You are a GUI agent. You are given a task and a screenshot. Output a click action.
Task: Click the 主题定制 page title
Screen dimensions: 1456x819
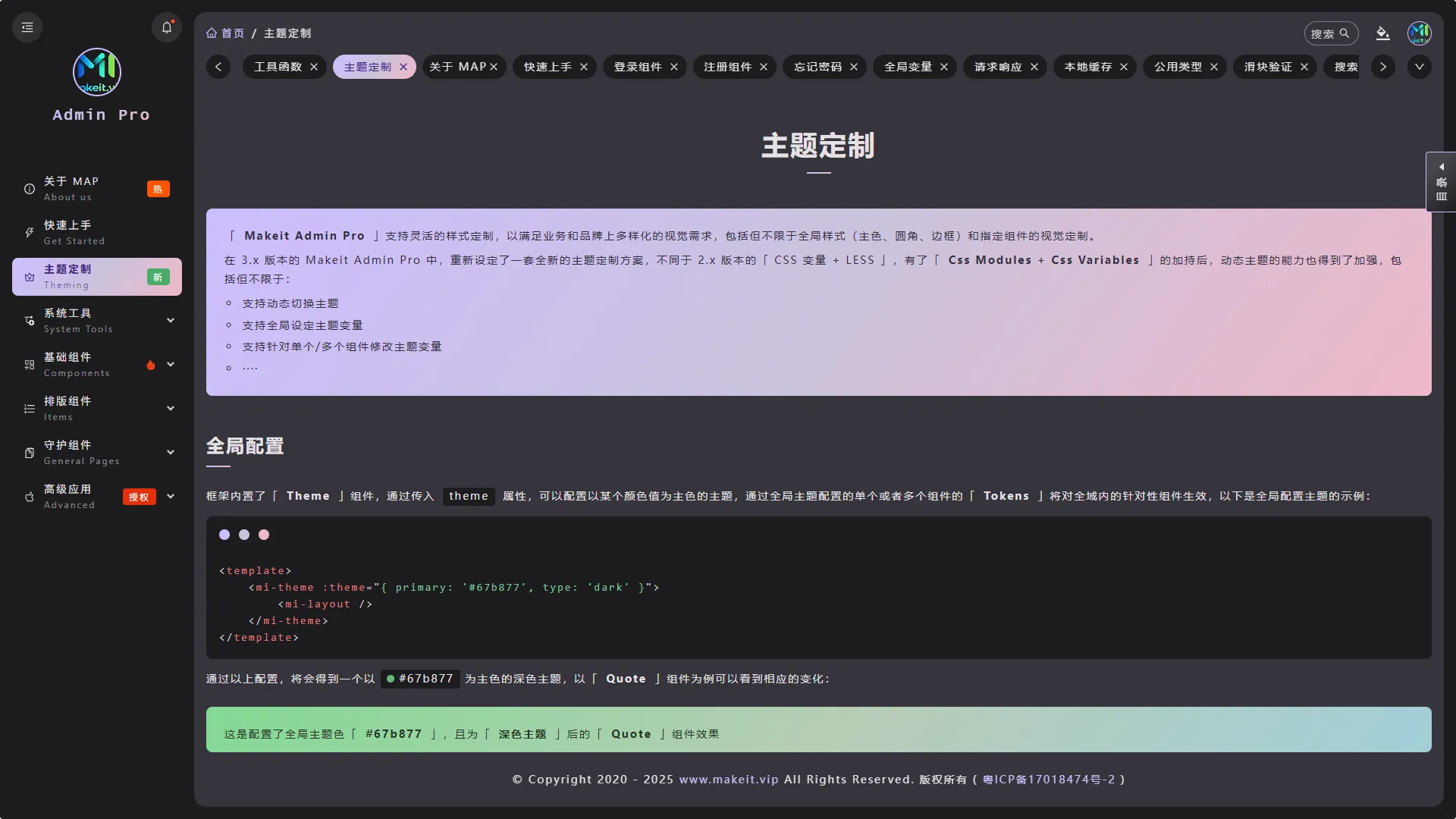818,146
